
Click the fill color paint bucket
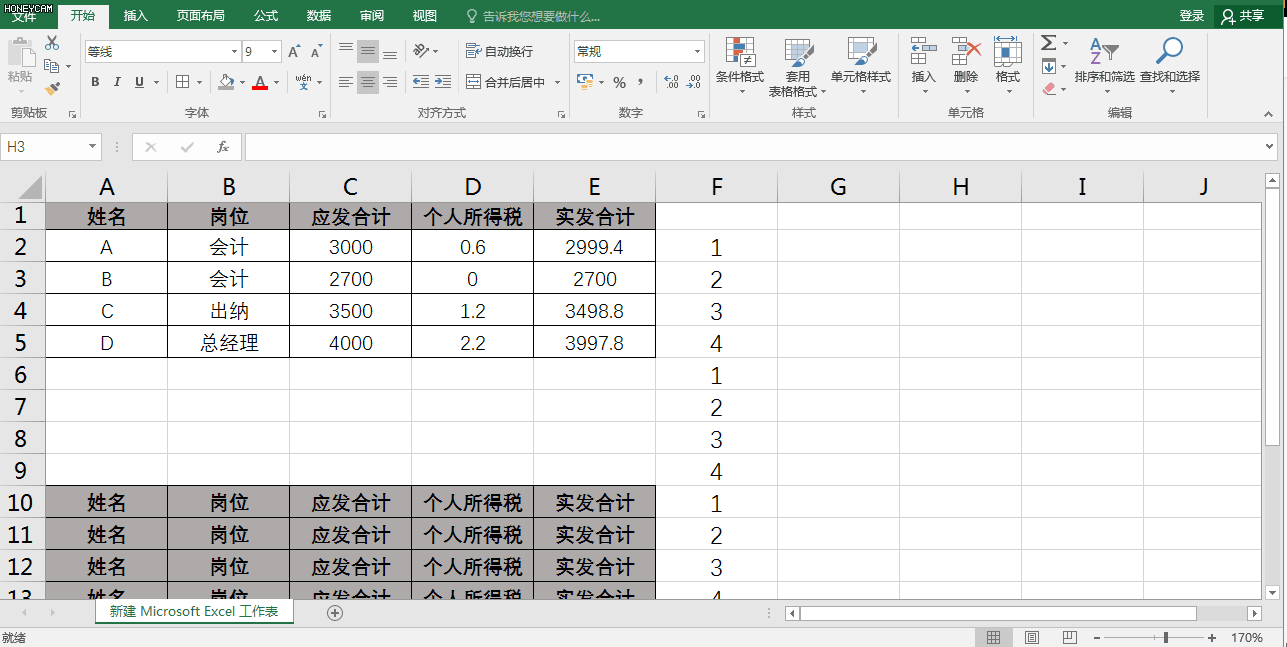point(226,82)
